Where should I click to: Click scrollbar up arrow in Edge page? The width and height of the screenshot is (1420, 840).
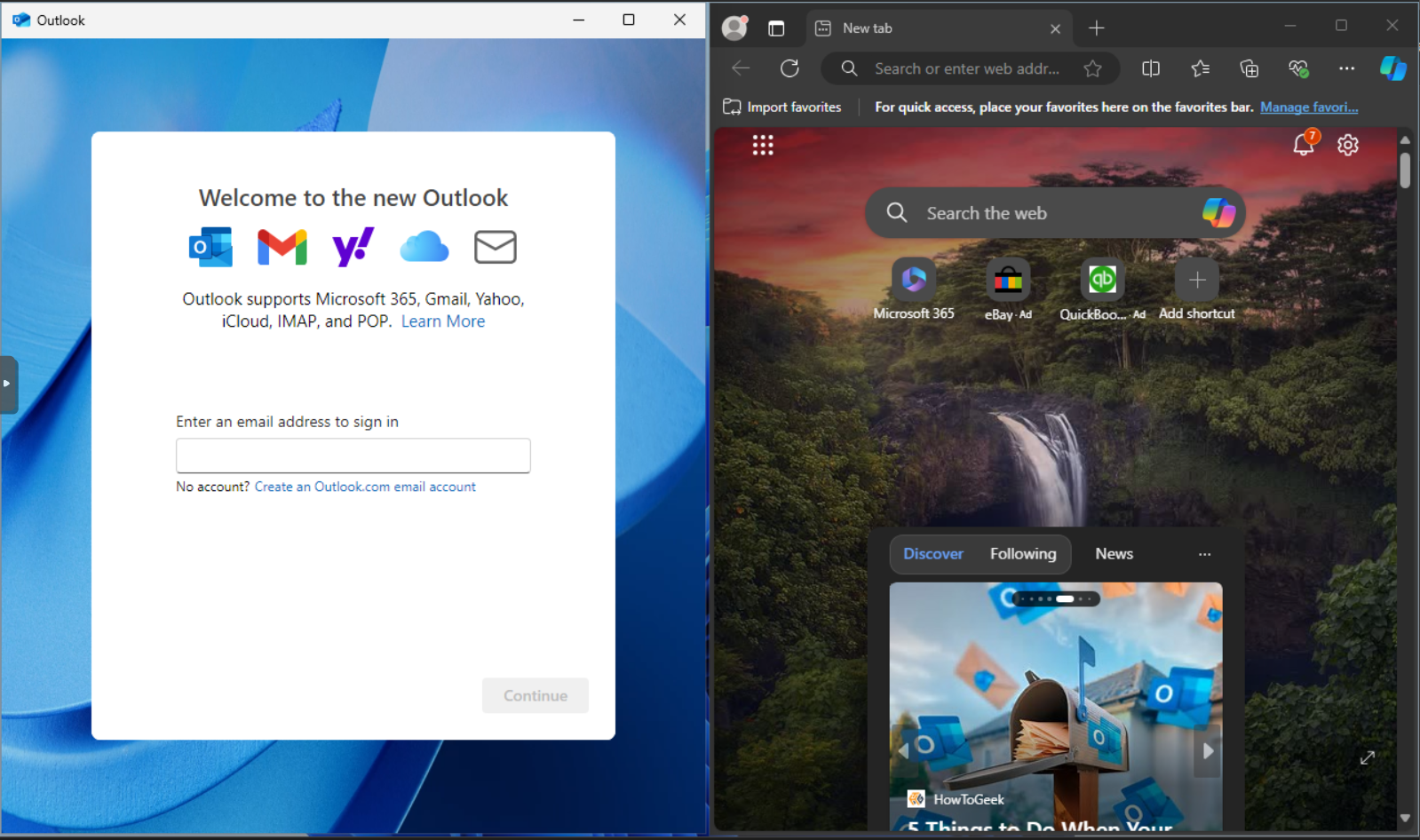pyautogui.click(x=1405, y=140)
